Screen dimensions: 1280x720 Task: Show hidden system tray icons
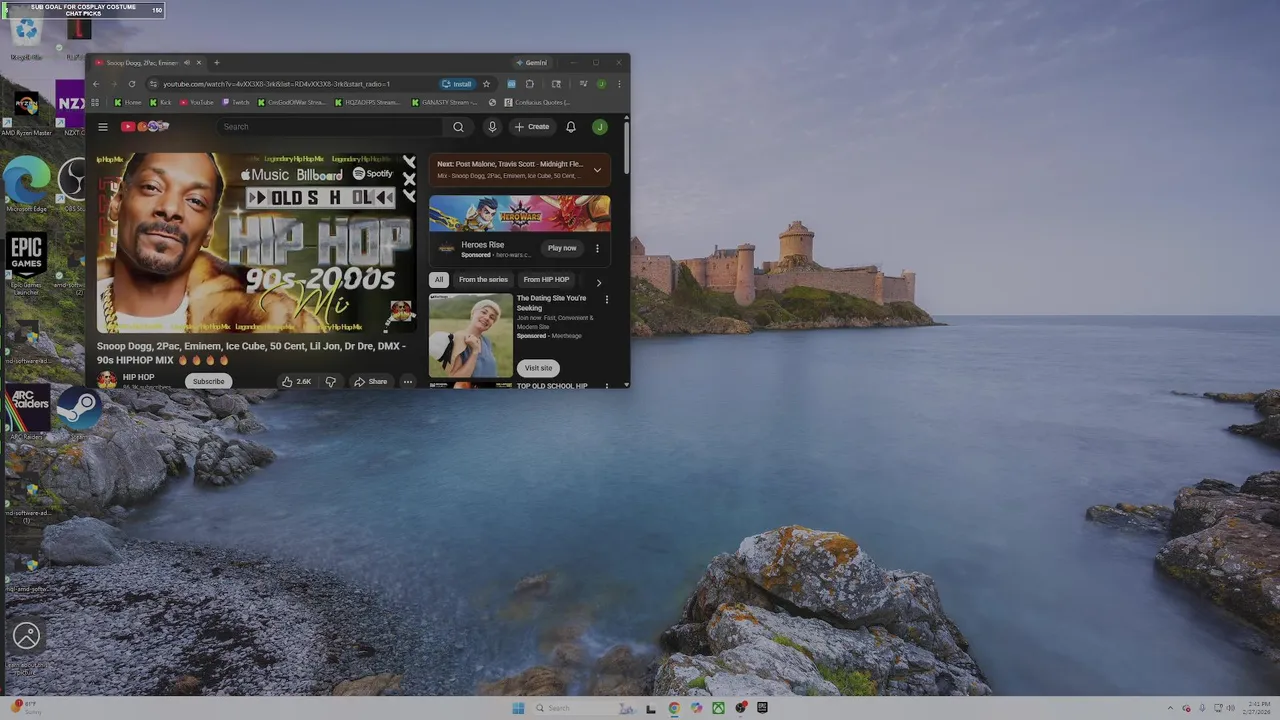1170,708
